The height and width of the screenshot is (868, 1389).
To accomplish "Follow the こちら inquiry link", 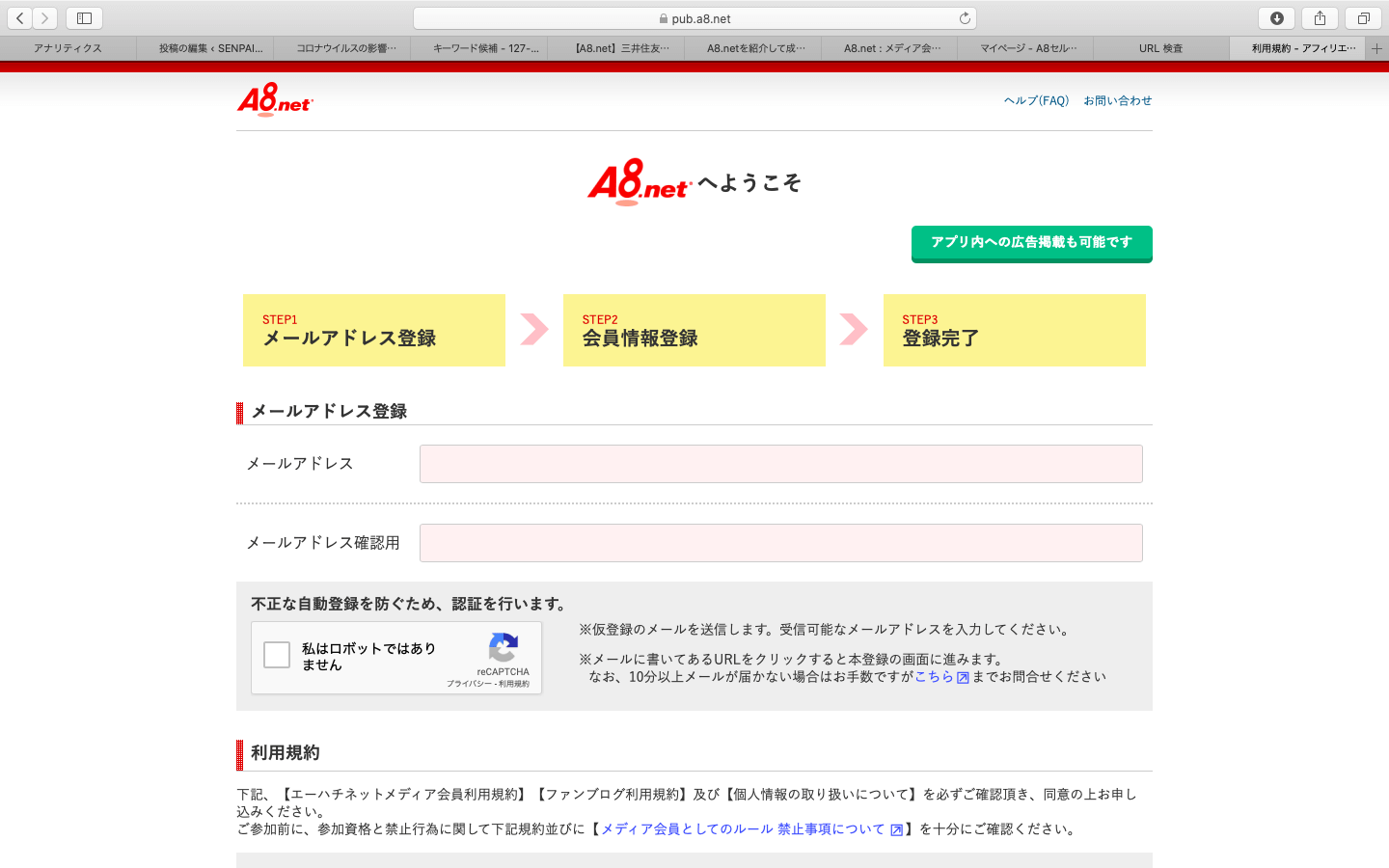I will pyautogui.click(x=934, y=677).
